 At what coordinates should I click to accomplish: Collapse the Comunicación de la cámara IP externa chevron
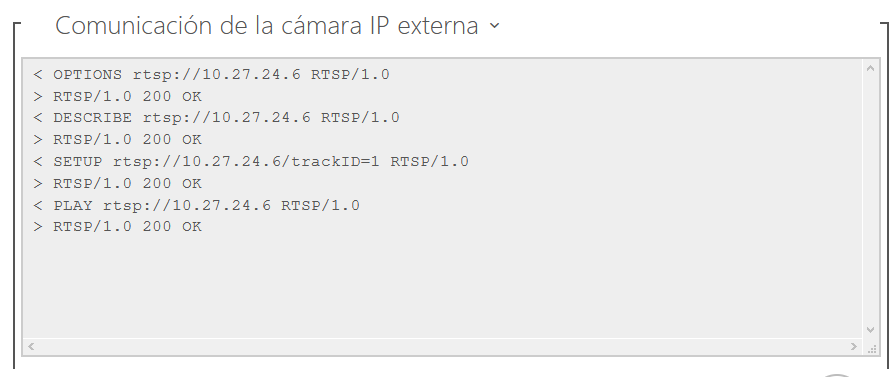[x=494, y=26]
